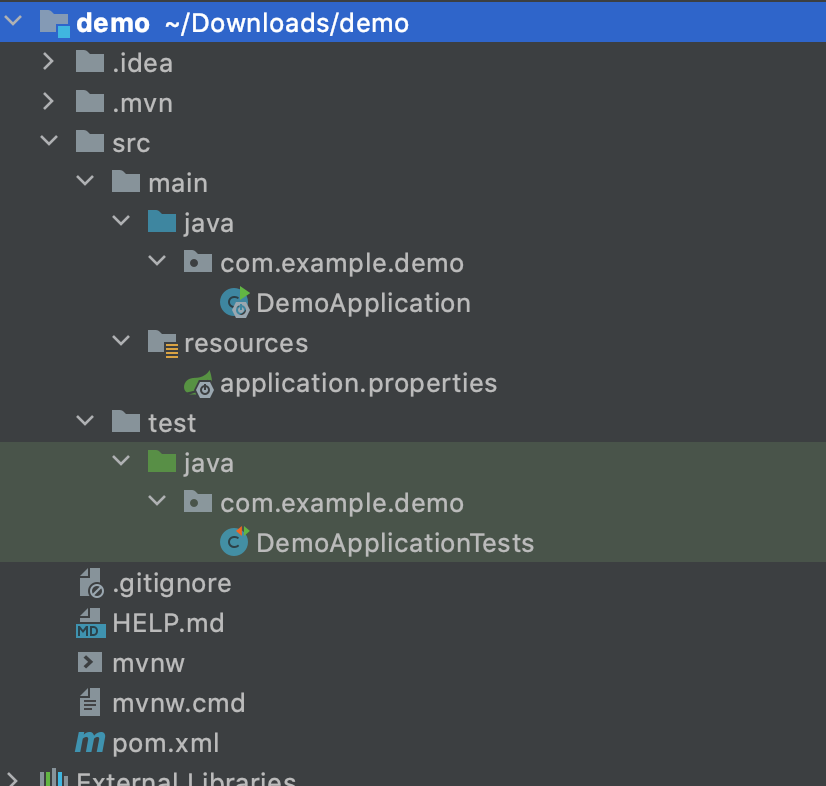Expand the .idea folder
This screenshot has width=826, height=786.
[x=48, y=62]
